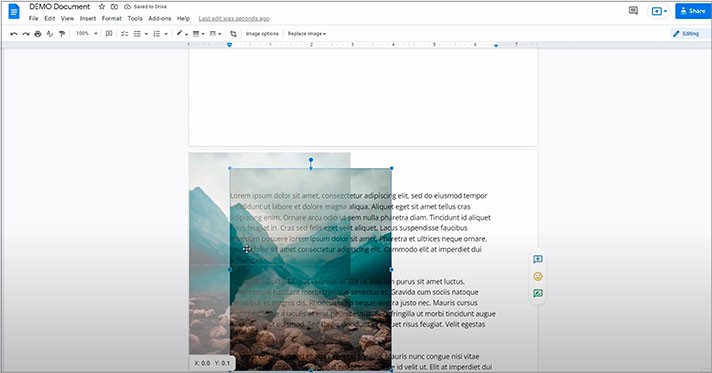Print the document

(x=38, y=34)
